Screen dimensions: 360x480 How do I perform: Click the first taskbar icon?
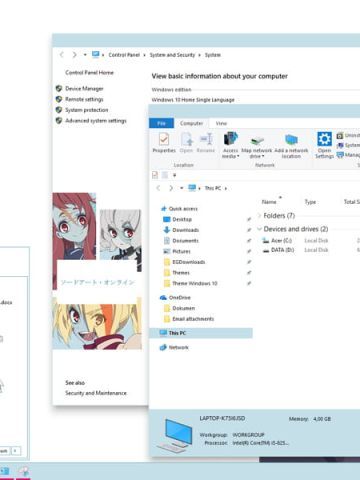[x=5, y=471]
